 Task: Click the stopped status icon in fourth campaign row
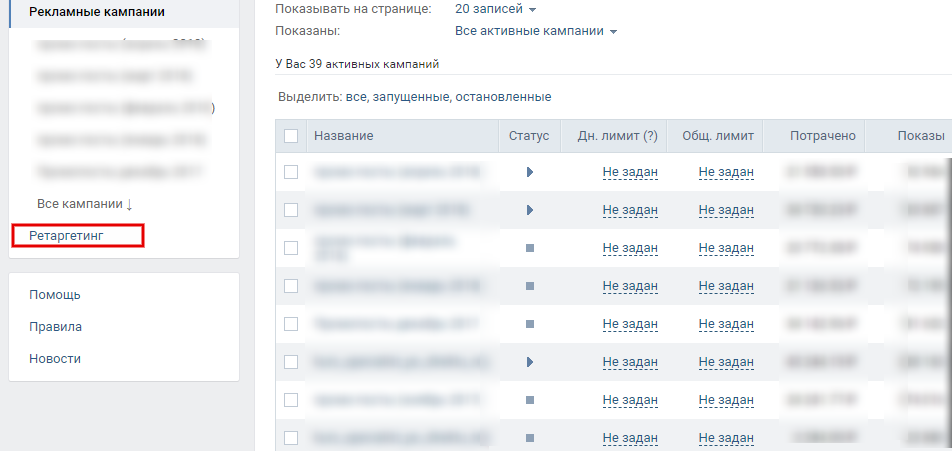pos(529,286)
